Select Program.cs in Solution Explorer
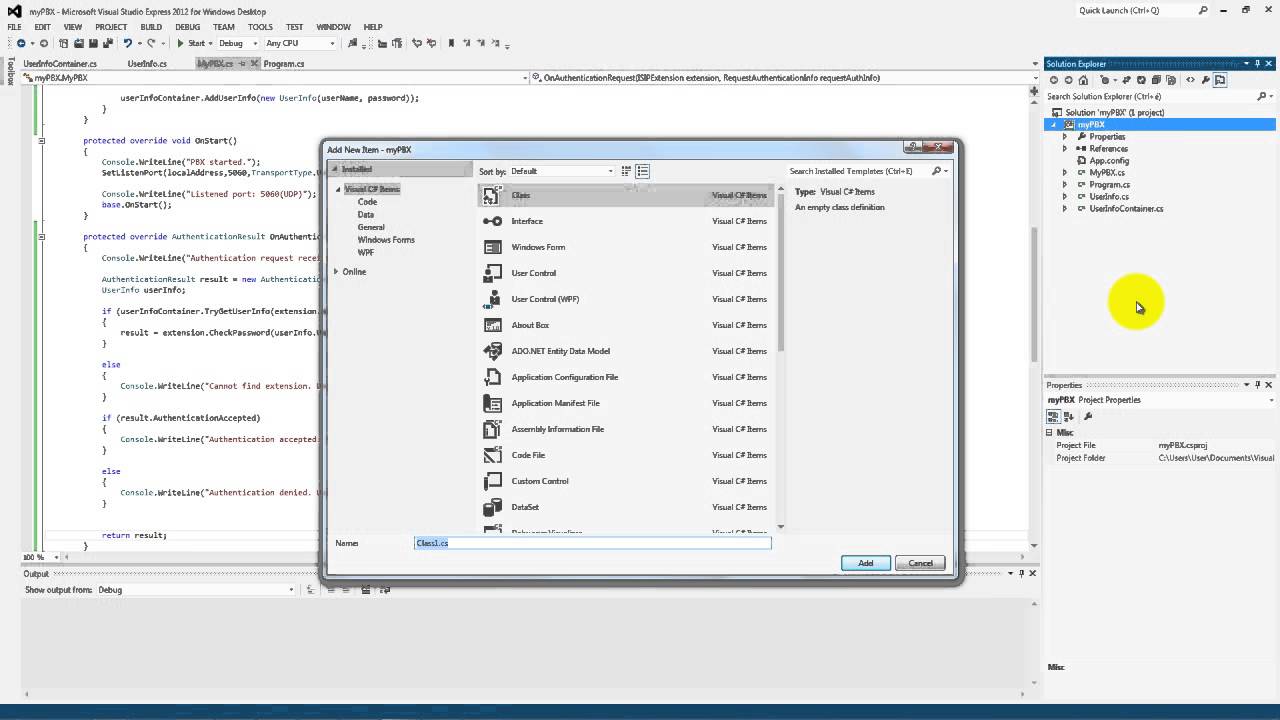The height and width of the screenshot is (720, 1280). coord(1109,185)
